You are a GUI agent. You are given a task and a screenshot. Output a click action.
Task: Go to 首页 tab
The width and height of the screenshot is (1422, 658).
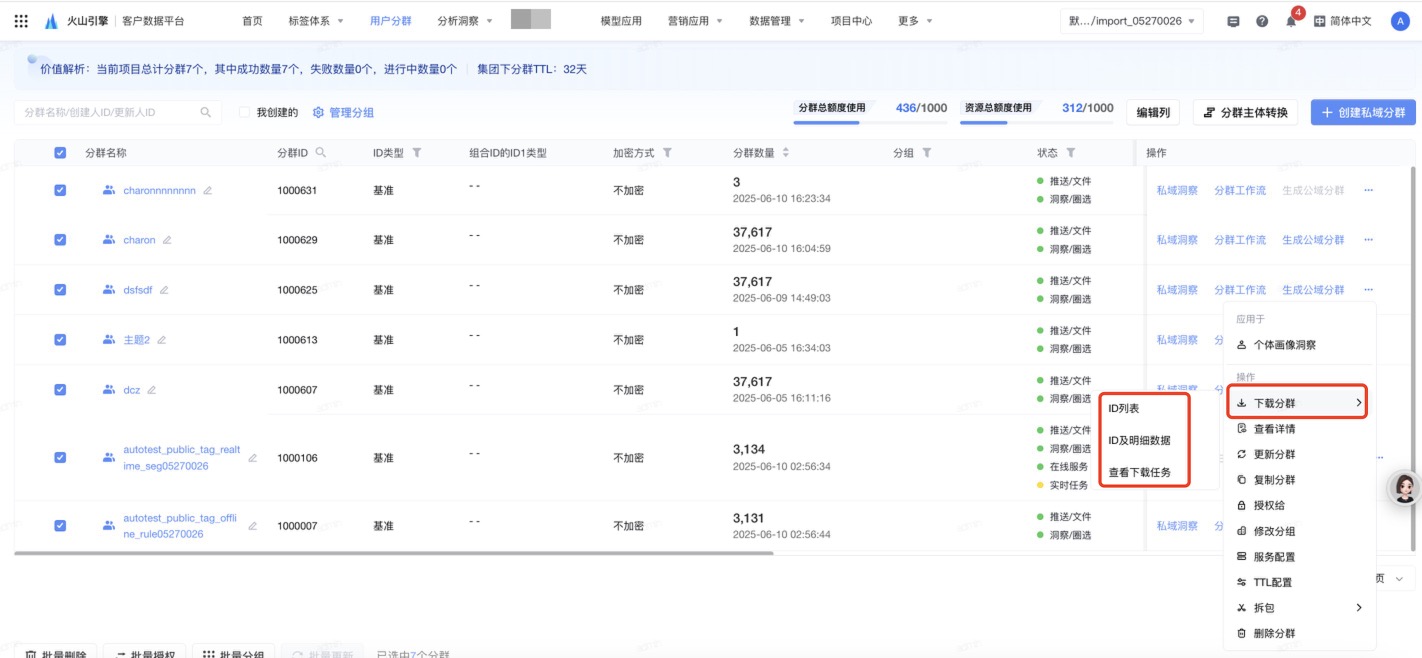[x=253, y=21]
